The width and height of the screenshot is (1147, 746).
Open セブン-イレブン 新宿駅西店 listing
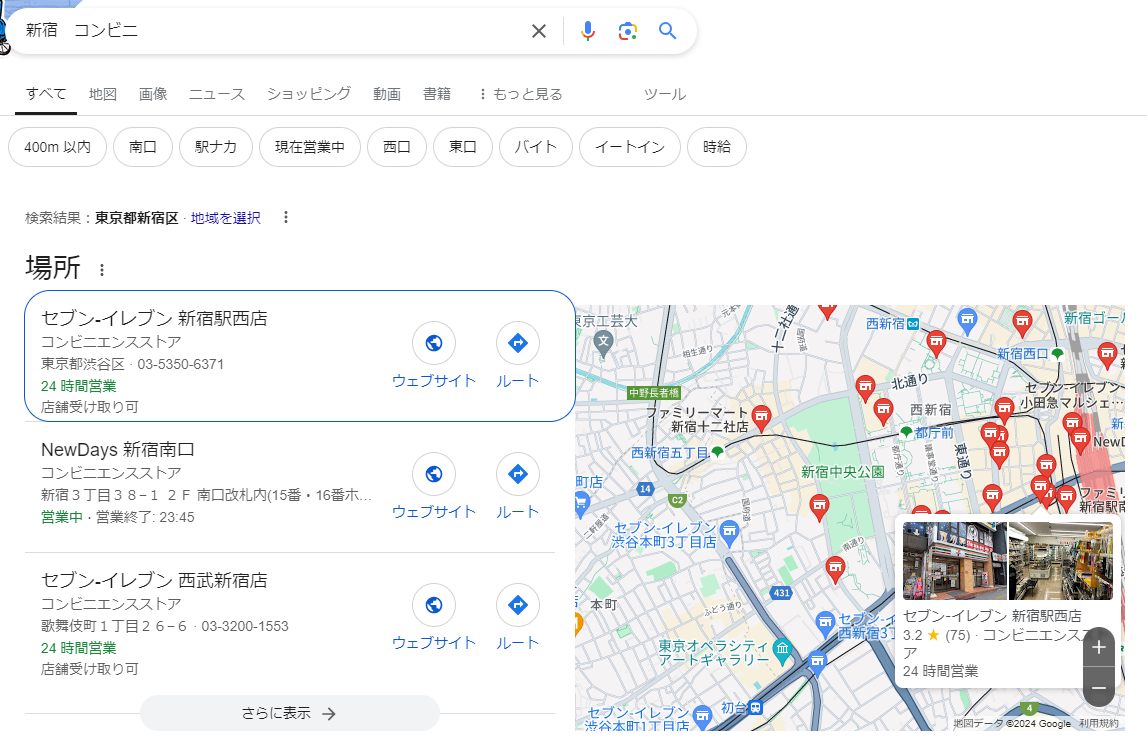click(154, 318)
